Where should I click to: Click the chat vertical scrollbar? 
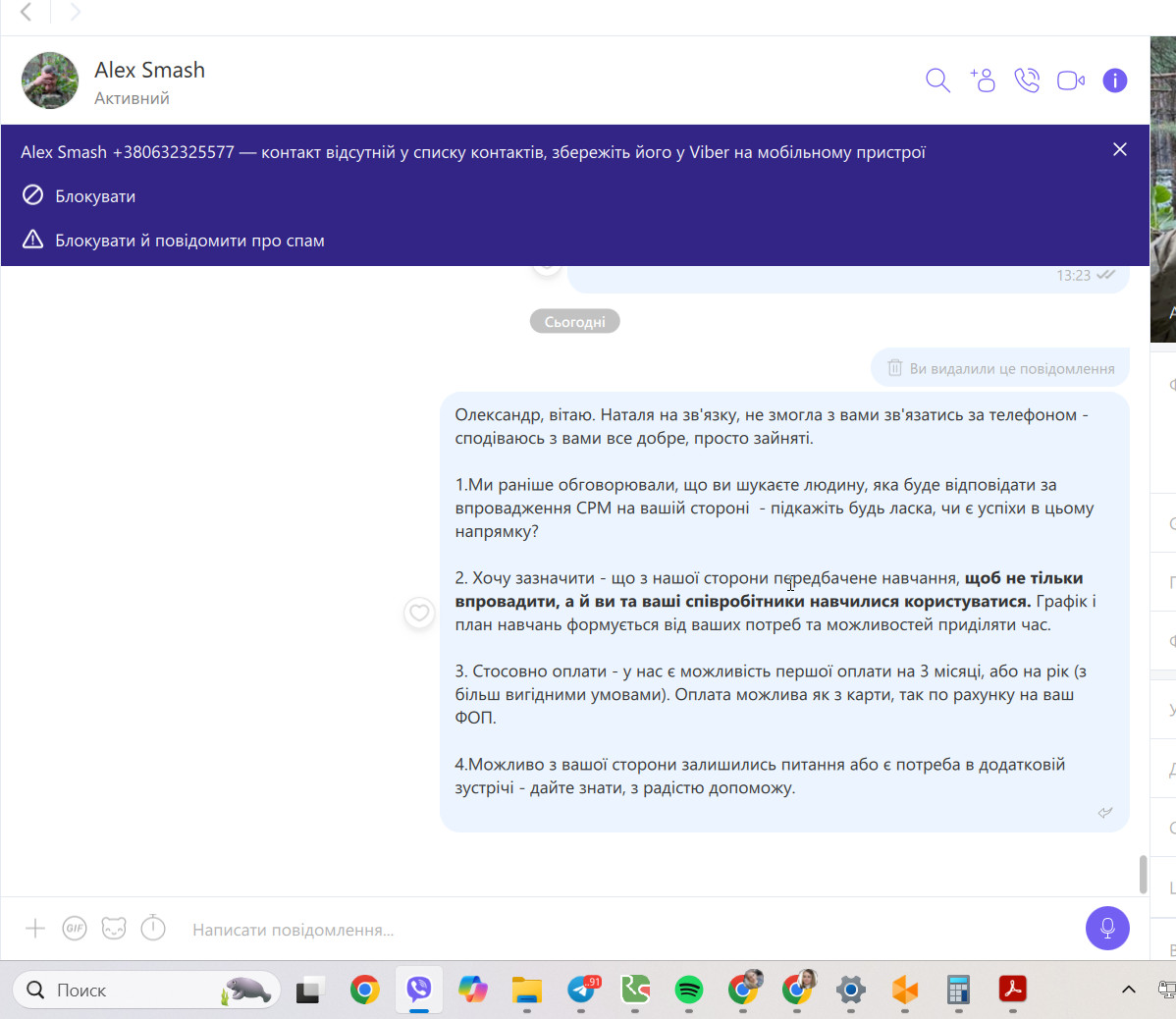click(1143, 875)
